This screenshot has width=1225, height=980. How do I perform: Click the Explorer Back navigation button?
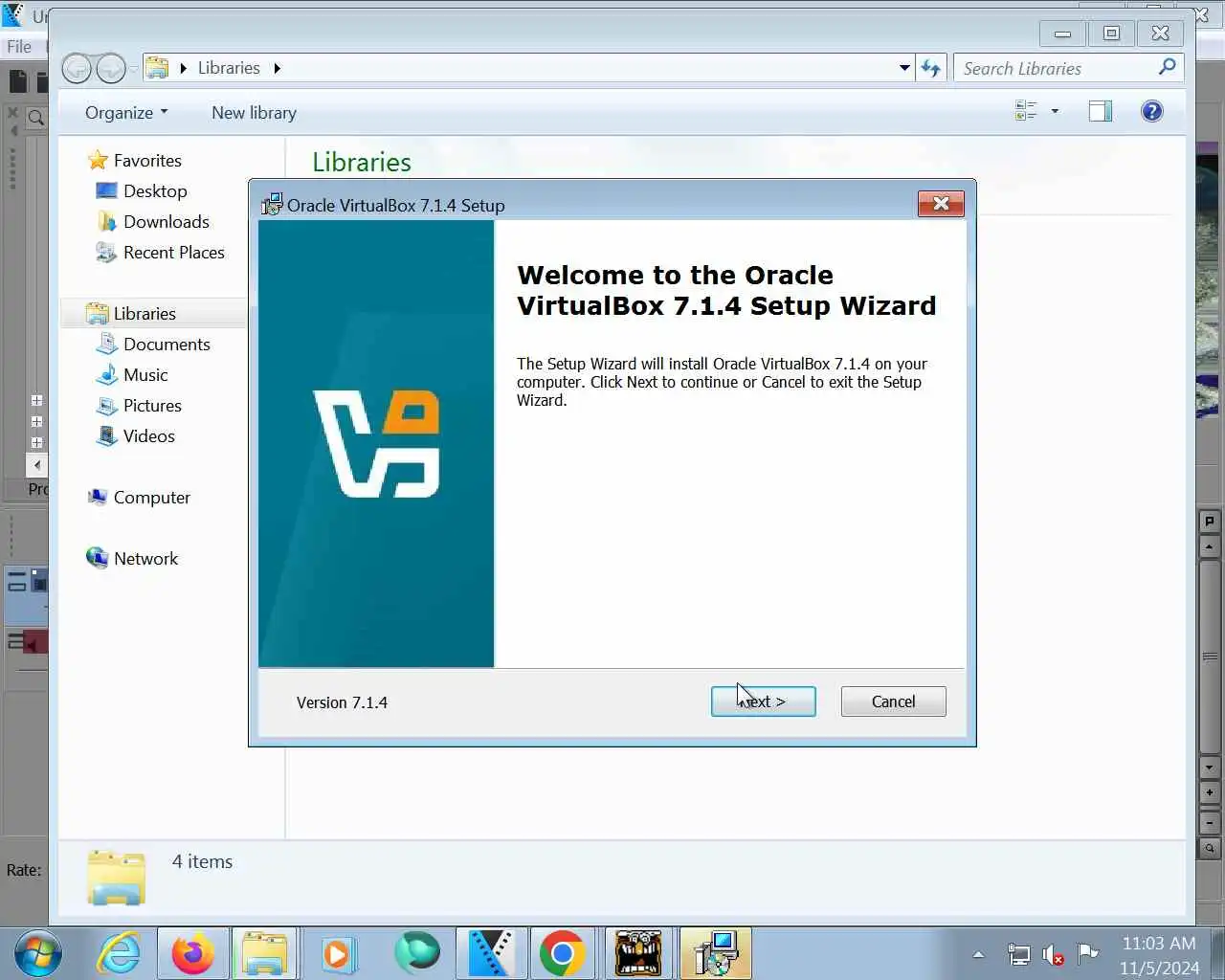77,68
